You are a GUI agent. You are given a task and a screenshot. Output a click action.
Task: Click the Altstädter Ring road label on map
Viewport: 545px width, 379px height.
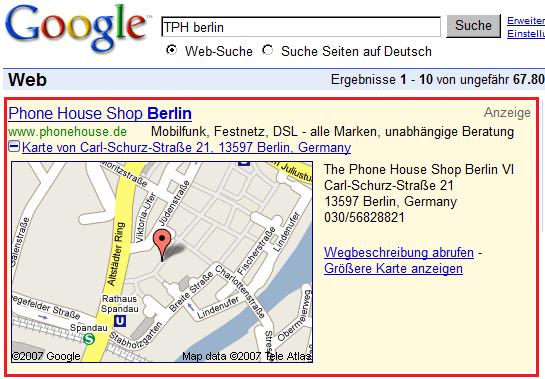click(x=116, y=254)
